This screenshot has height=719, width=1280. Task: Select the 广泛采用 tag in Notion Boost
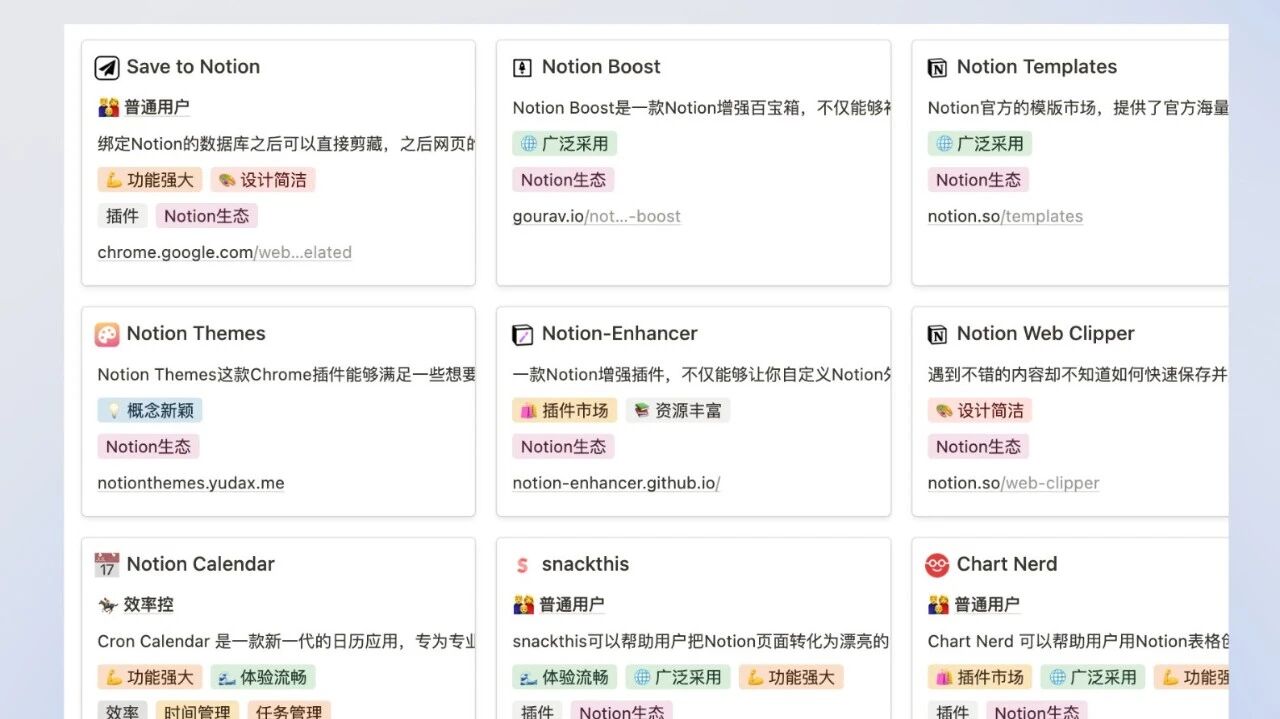(565, 144)
